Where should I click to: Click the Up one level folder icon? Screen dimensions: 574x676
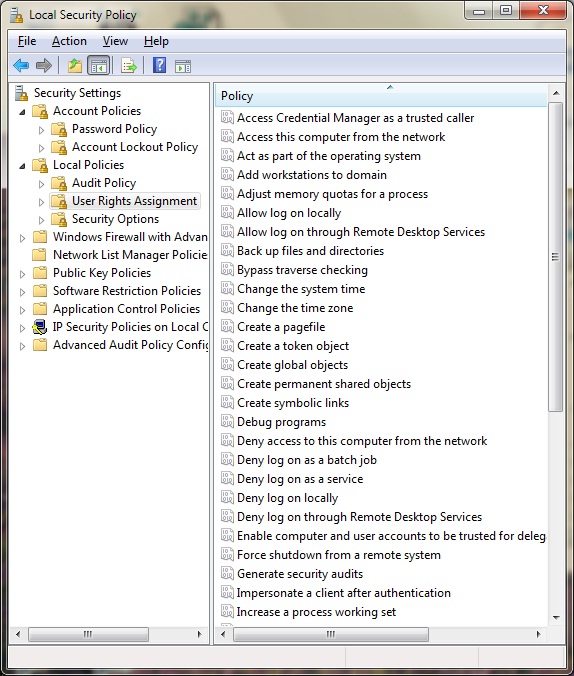pyautogui.click(x=75, y=66)
